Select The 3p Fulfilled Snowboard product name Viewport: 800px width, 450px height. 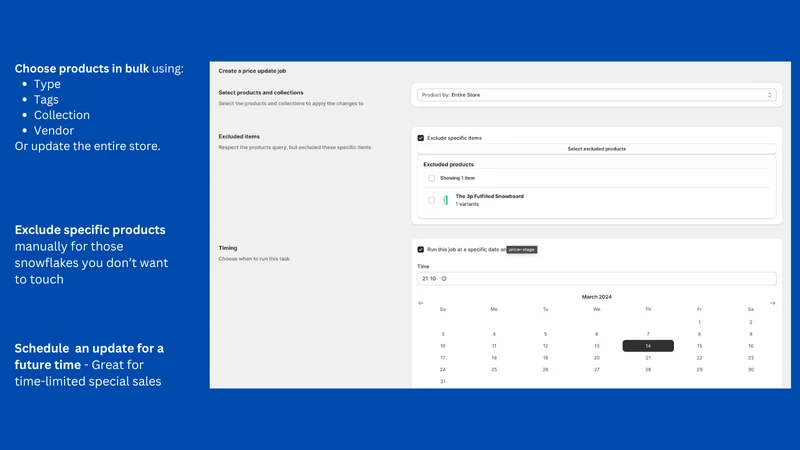pyautogui.click(x=489, y=196)
